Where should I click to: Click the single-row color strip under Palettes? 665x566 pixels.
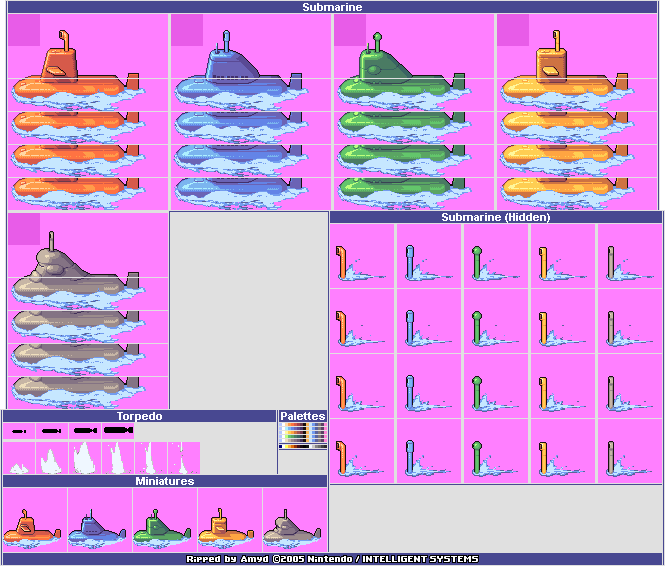coord(303,446)
